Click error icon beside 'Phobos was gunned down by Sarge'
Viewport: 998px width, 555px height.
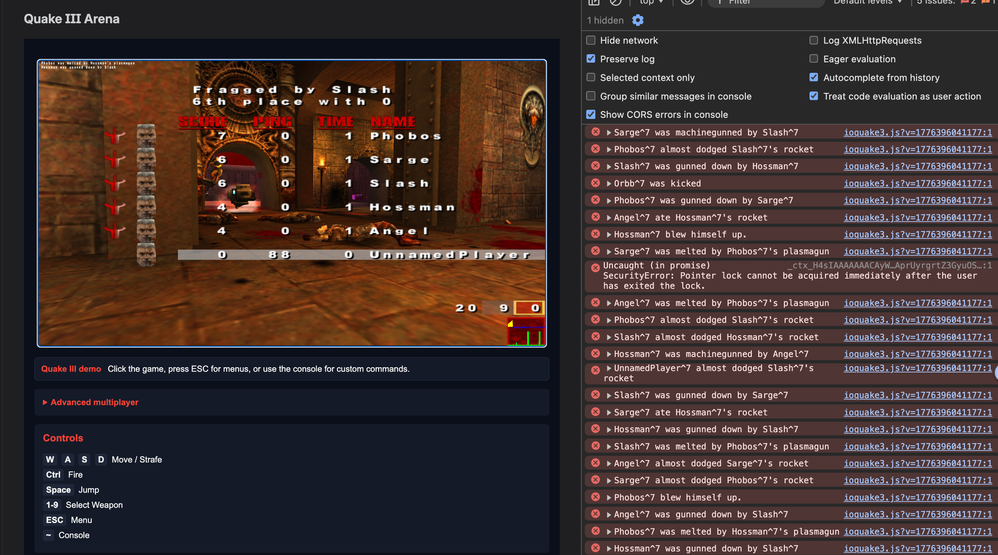click(x=595, y=200)
